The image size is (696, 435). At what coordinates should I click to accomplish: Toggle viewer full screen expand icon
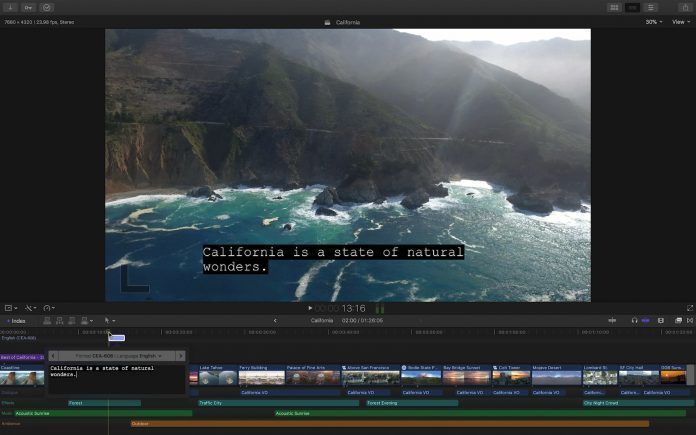[689, 308]
